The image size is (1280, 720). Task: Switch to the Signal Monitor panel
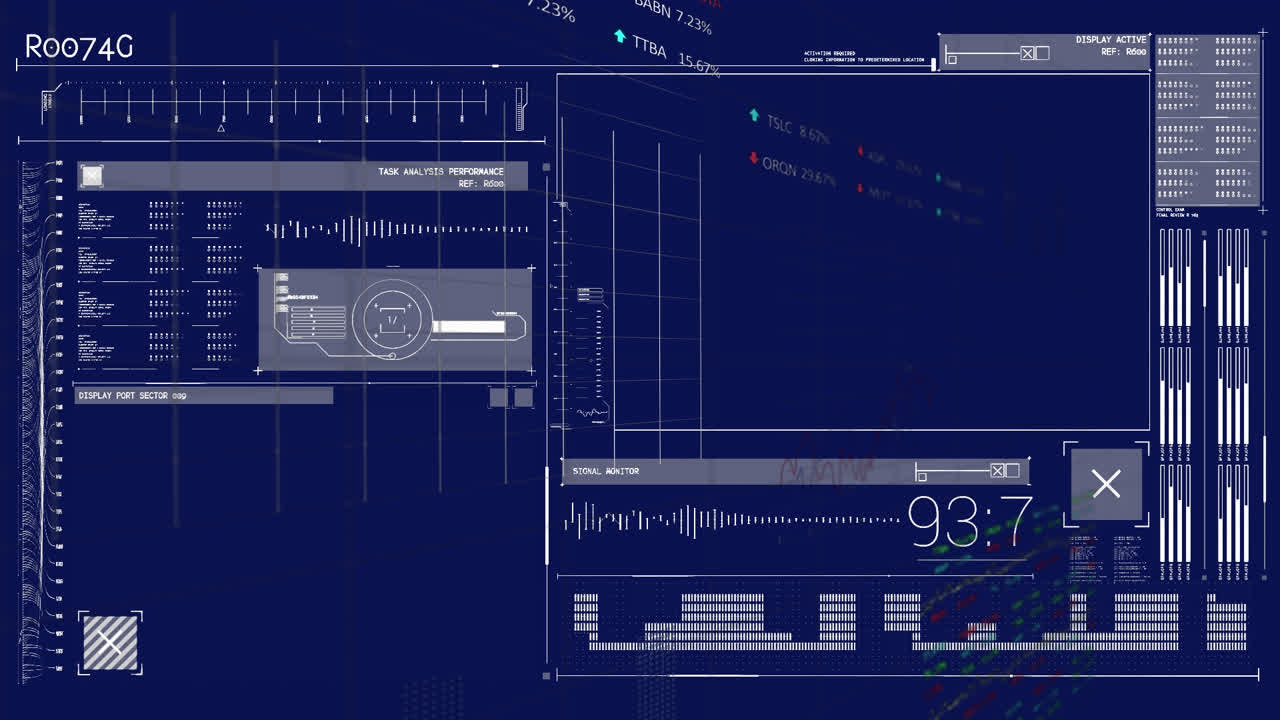click(605, 470)
